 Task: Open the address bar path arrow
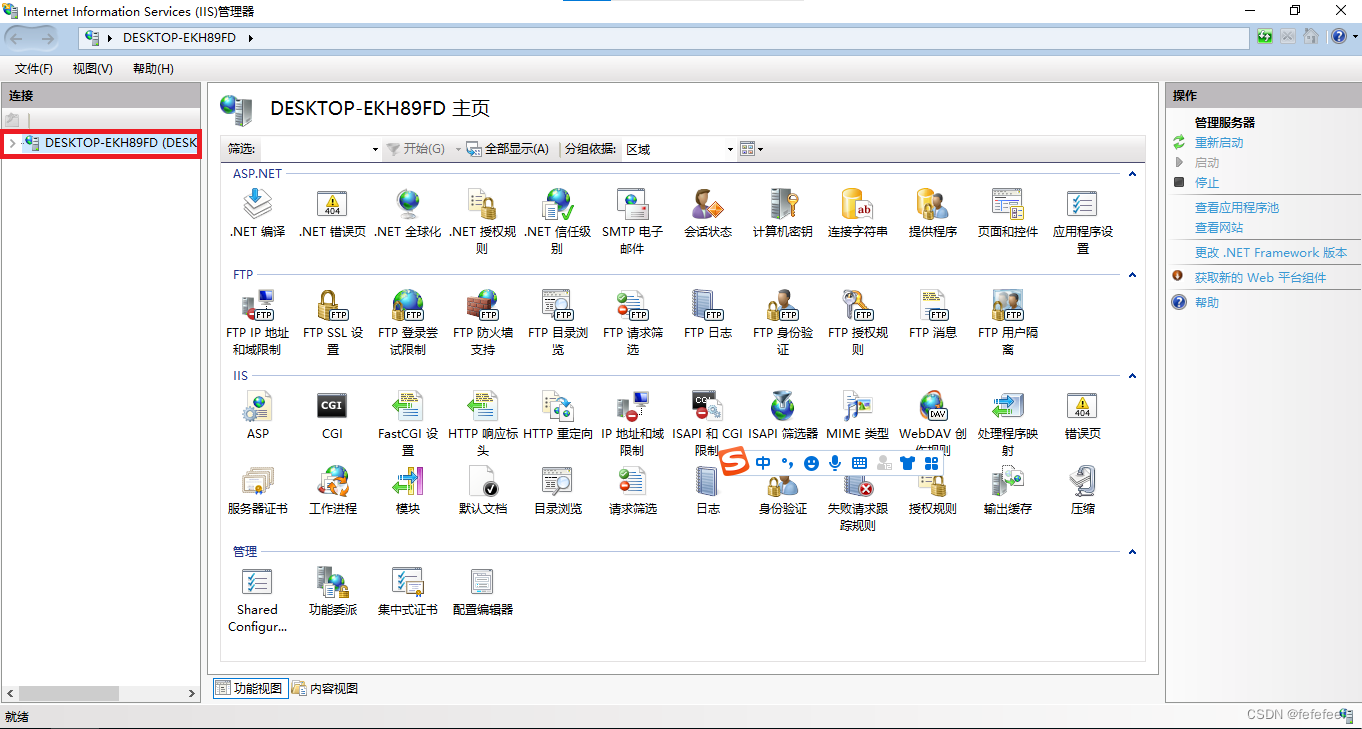[250, 38]
